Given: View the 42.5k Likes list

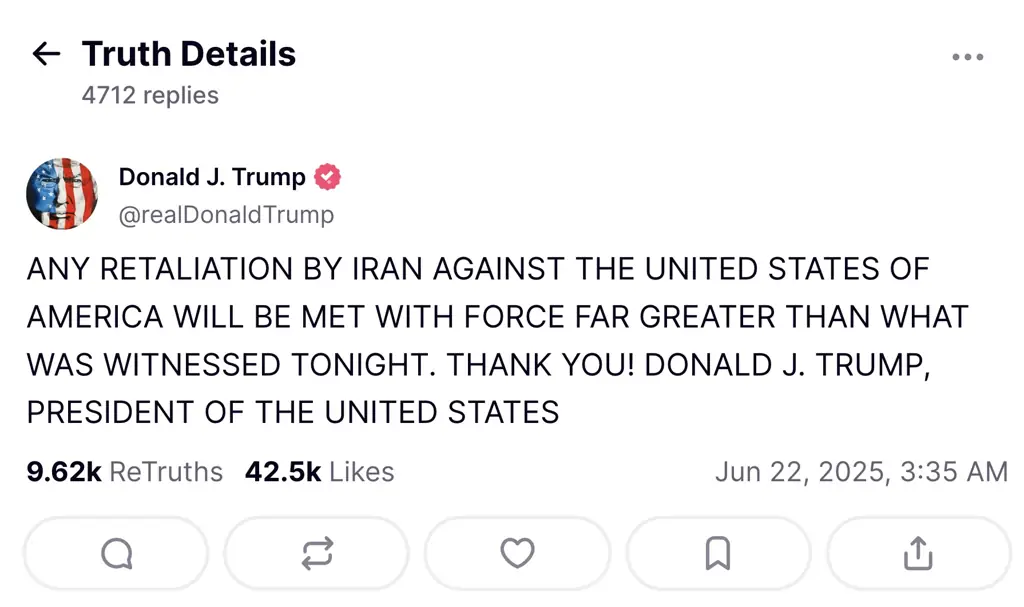Looking at the screenshot, I should (319, 472).
